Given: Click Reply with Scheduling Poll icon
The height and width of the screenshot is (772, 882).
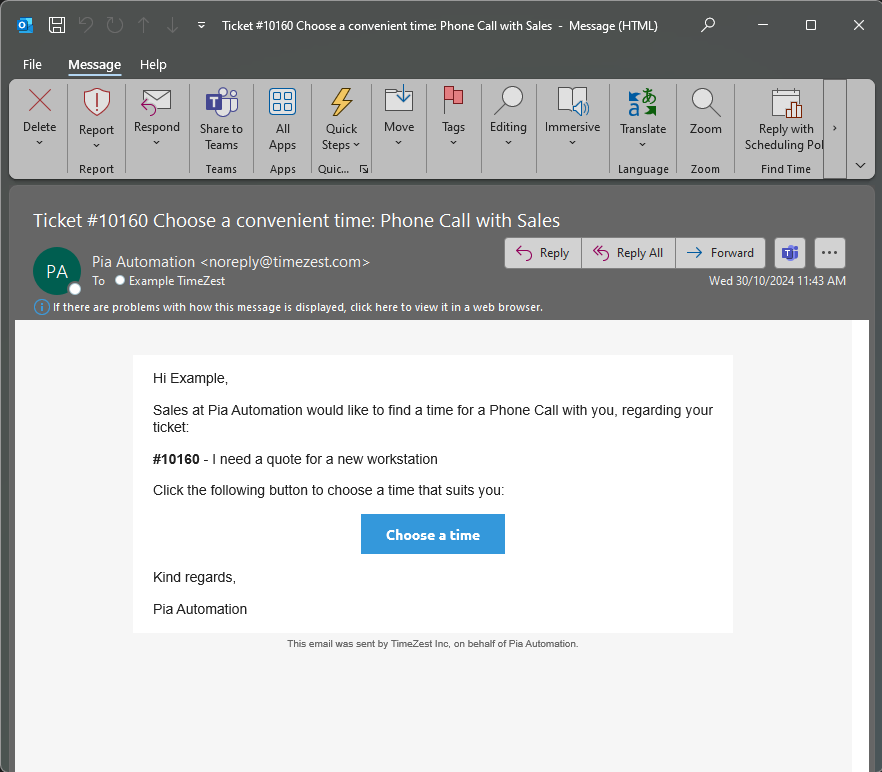Looking at the screenshot, I should tap(786, 103).
